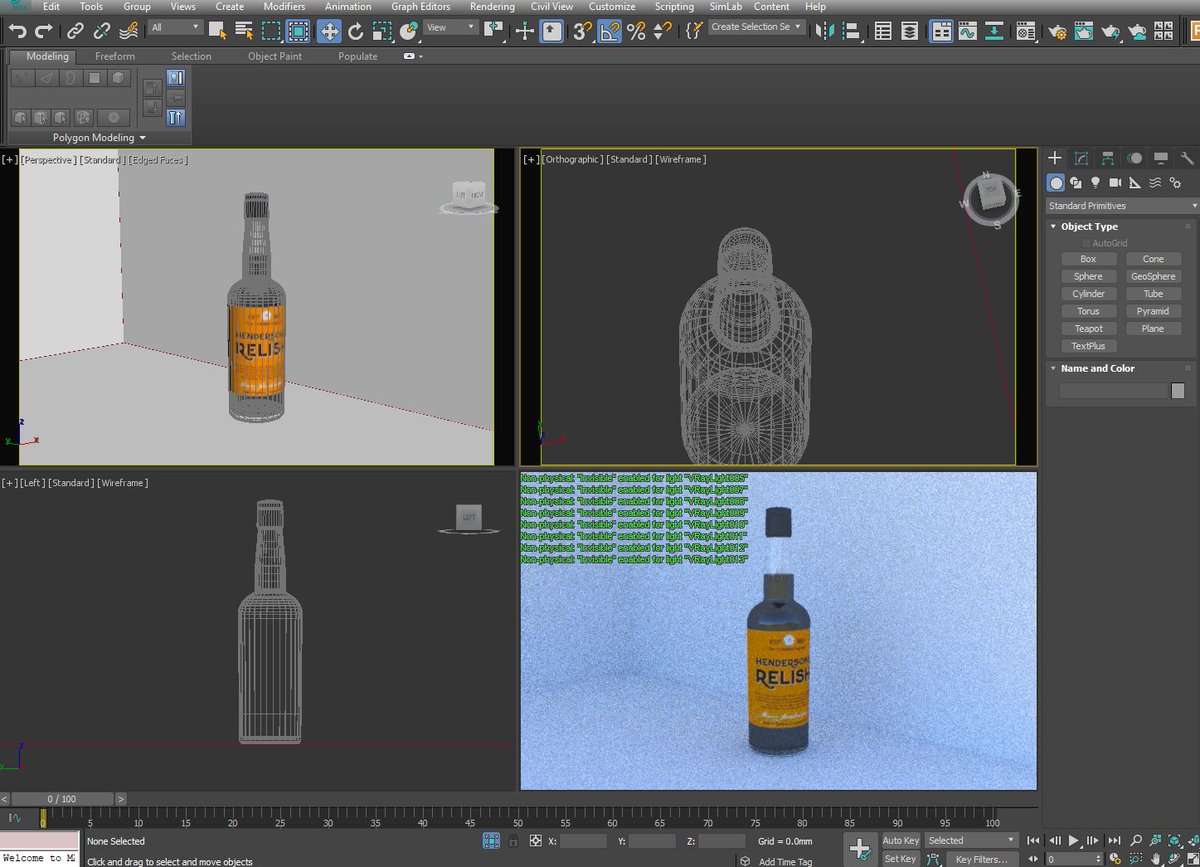Open the Key Filters dialog
Image resolution: width=1200 pixels, height=867 pixels.
click(981, 858)
